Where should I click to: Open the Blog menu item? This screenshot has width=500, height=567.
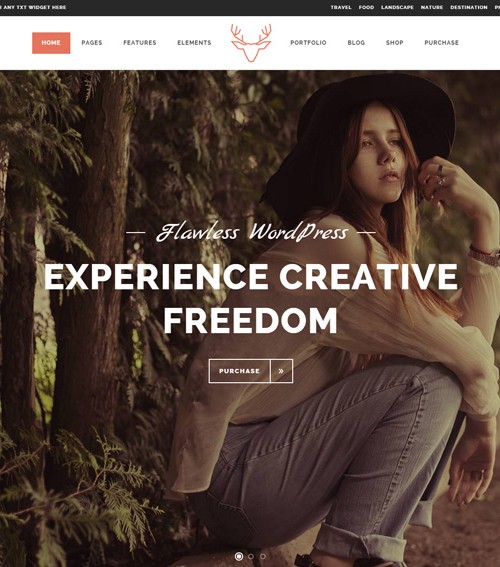click(356, 43)
